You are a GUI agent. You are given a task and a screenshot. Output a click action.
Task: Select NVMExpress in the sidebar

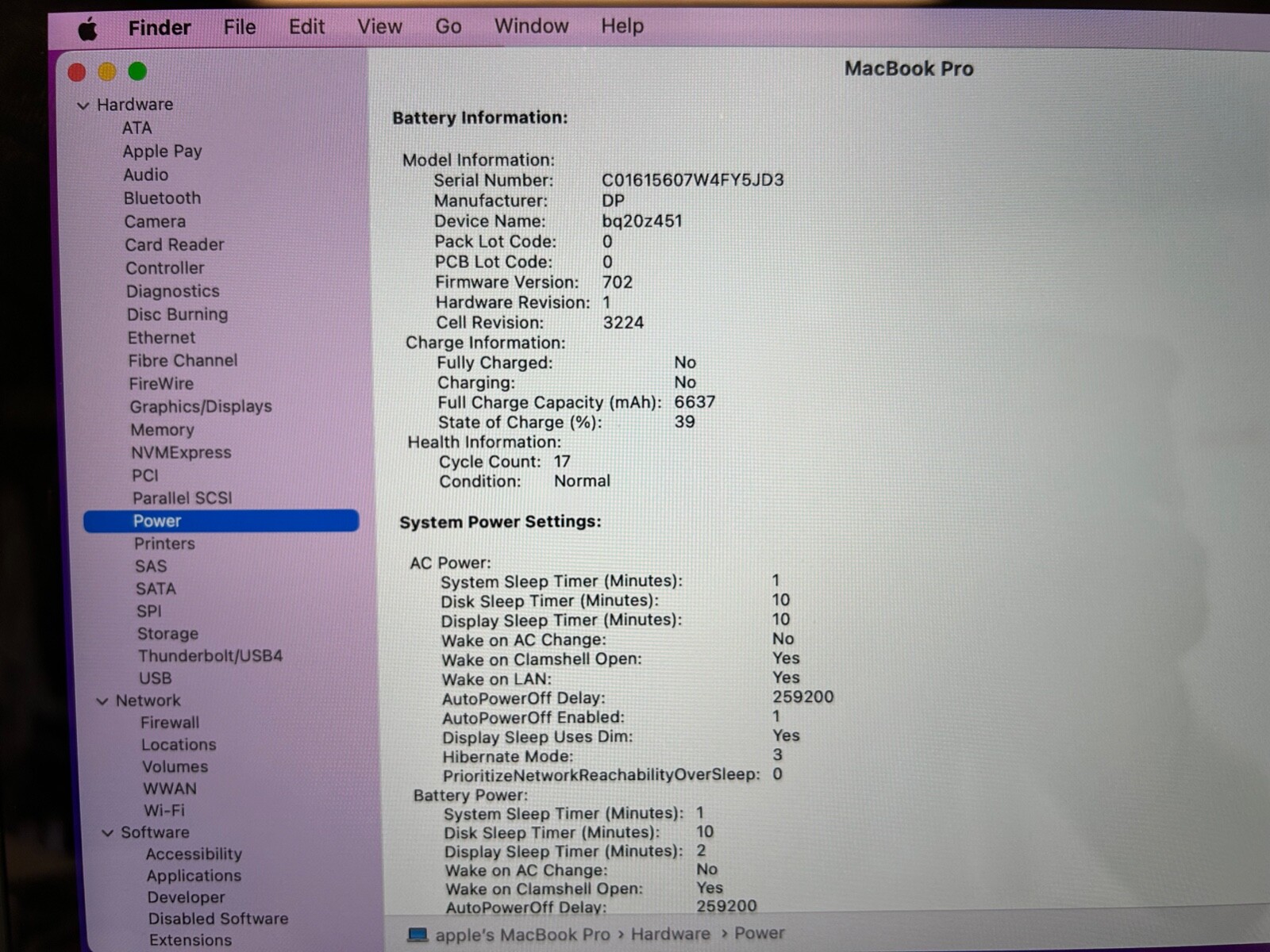pyautogui.click(x=182, y=452)
